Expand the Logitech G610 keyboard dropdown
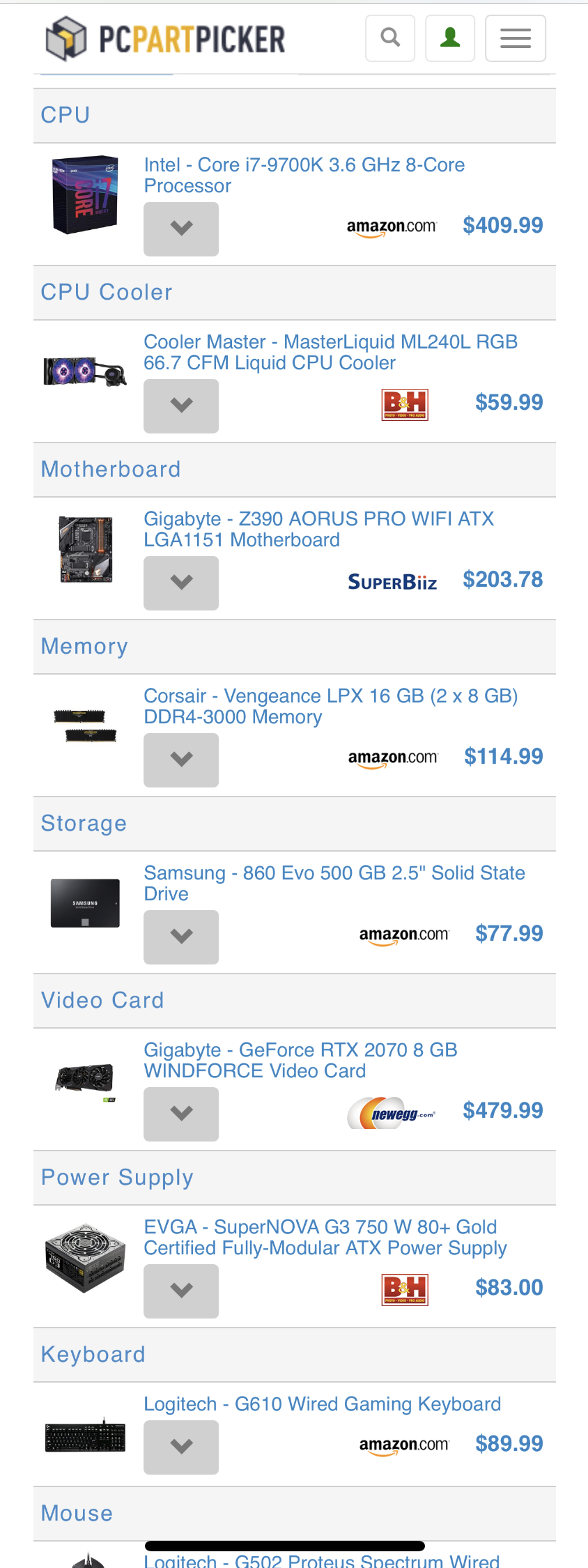Image resolution: width=588 pixels, height=1568 pixels. tap(181, 1447)
